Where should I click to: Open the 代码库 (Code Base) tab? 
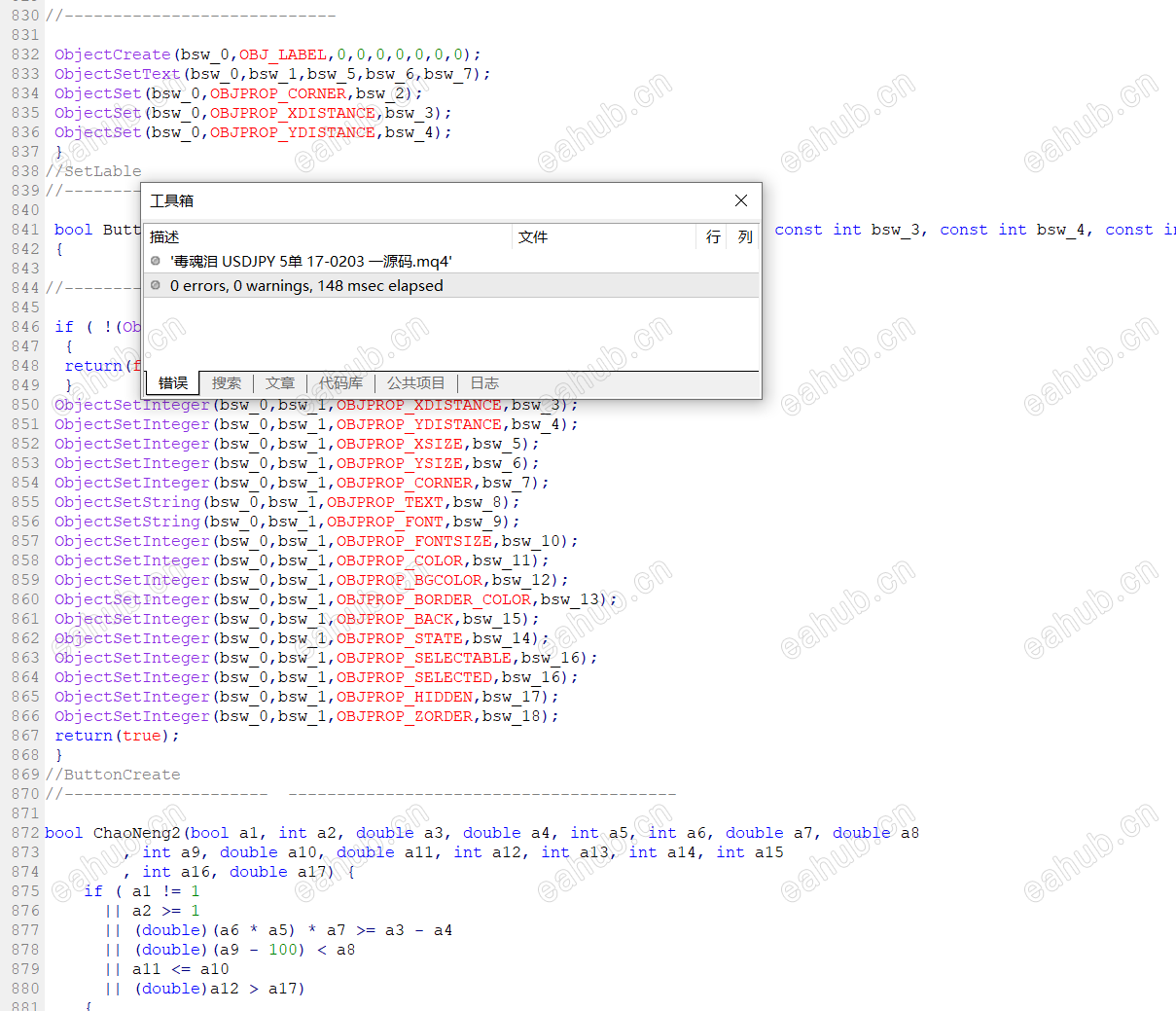[x=340, y=383]
